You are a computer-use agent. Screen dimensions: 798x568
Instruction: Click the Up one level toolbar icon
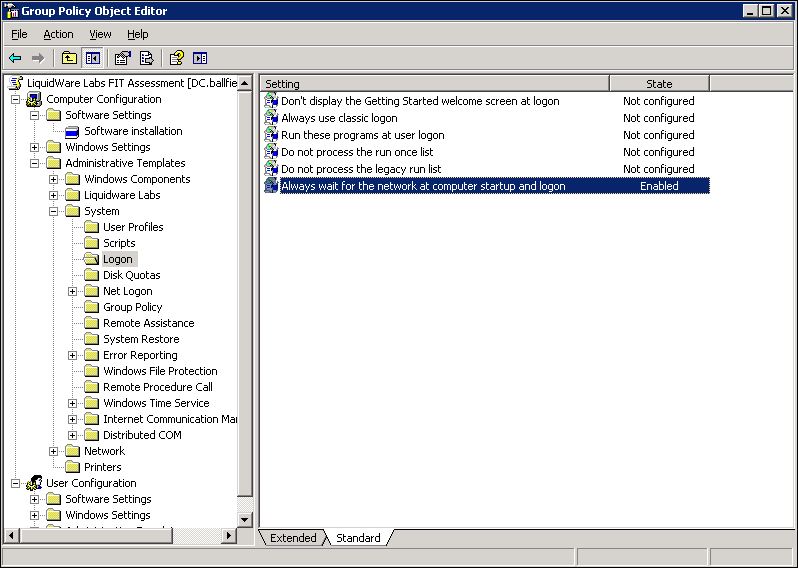68,58
